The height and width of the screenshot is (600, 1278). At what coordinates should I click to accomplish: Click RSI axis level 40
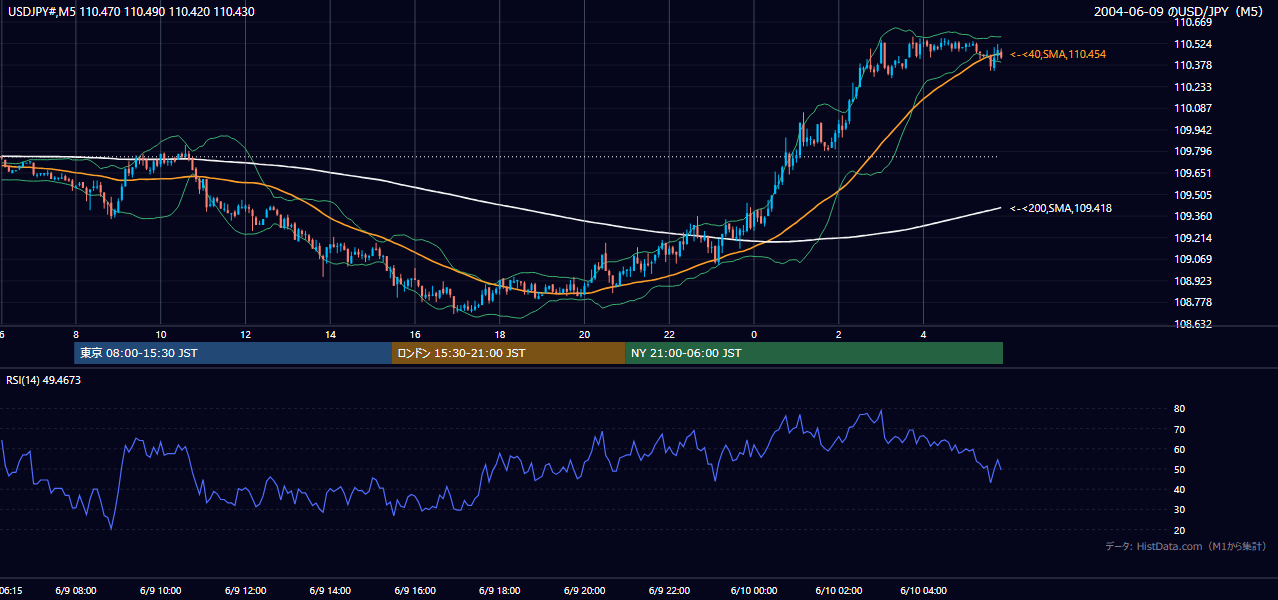[1180, 489]
